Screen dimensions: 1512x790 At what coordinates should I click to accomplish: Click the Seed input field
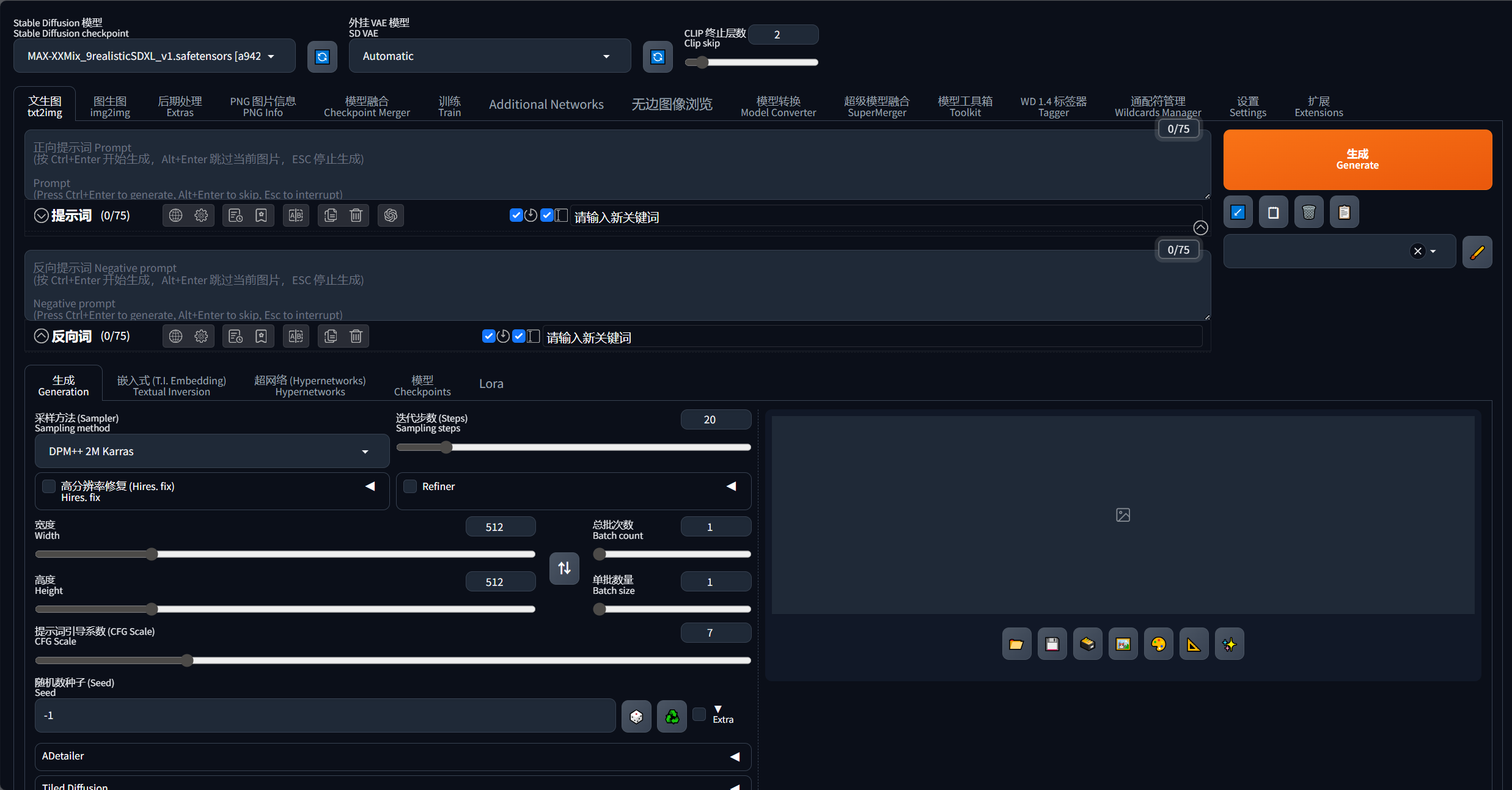point(325,715)
